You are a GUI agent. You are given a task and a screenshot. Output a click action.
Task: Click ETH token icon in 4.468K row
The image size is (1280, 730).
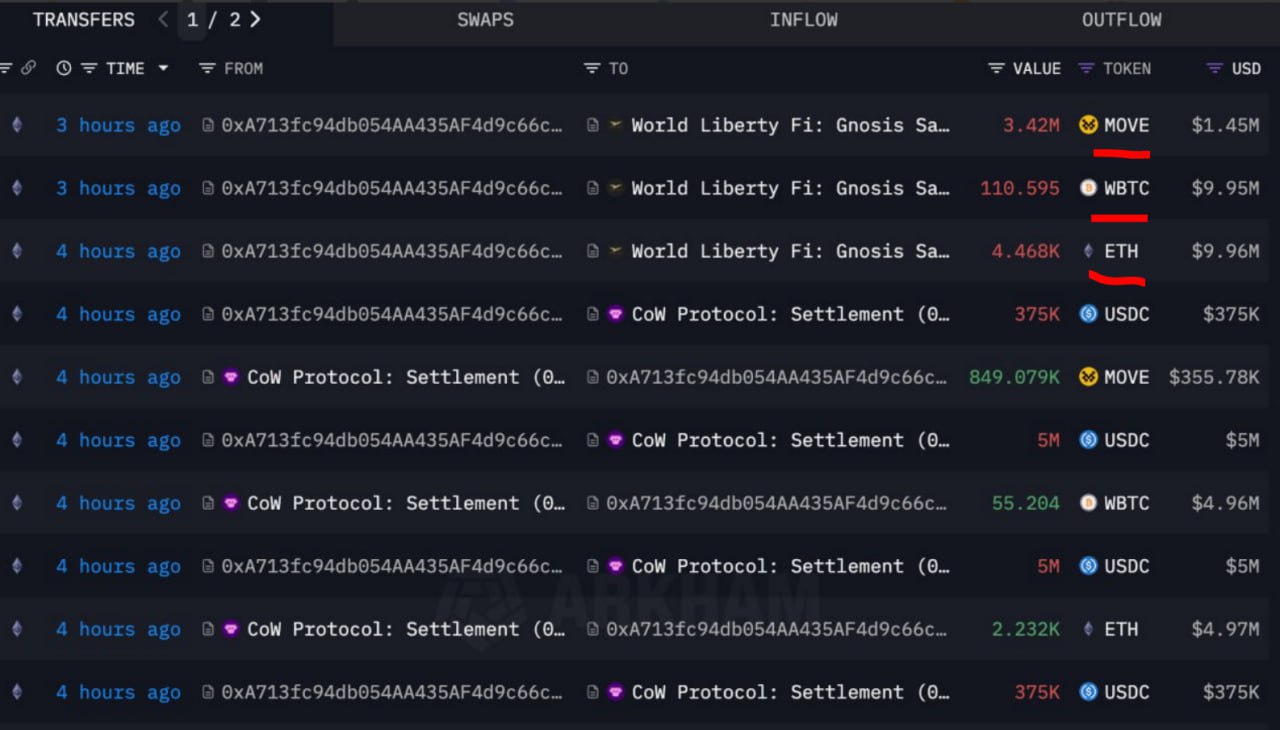coord(1089,251)
